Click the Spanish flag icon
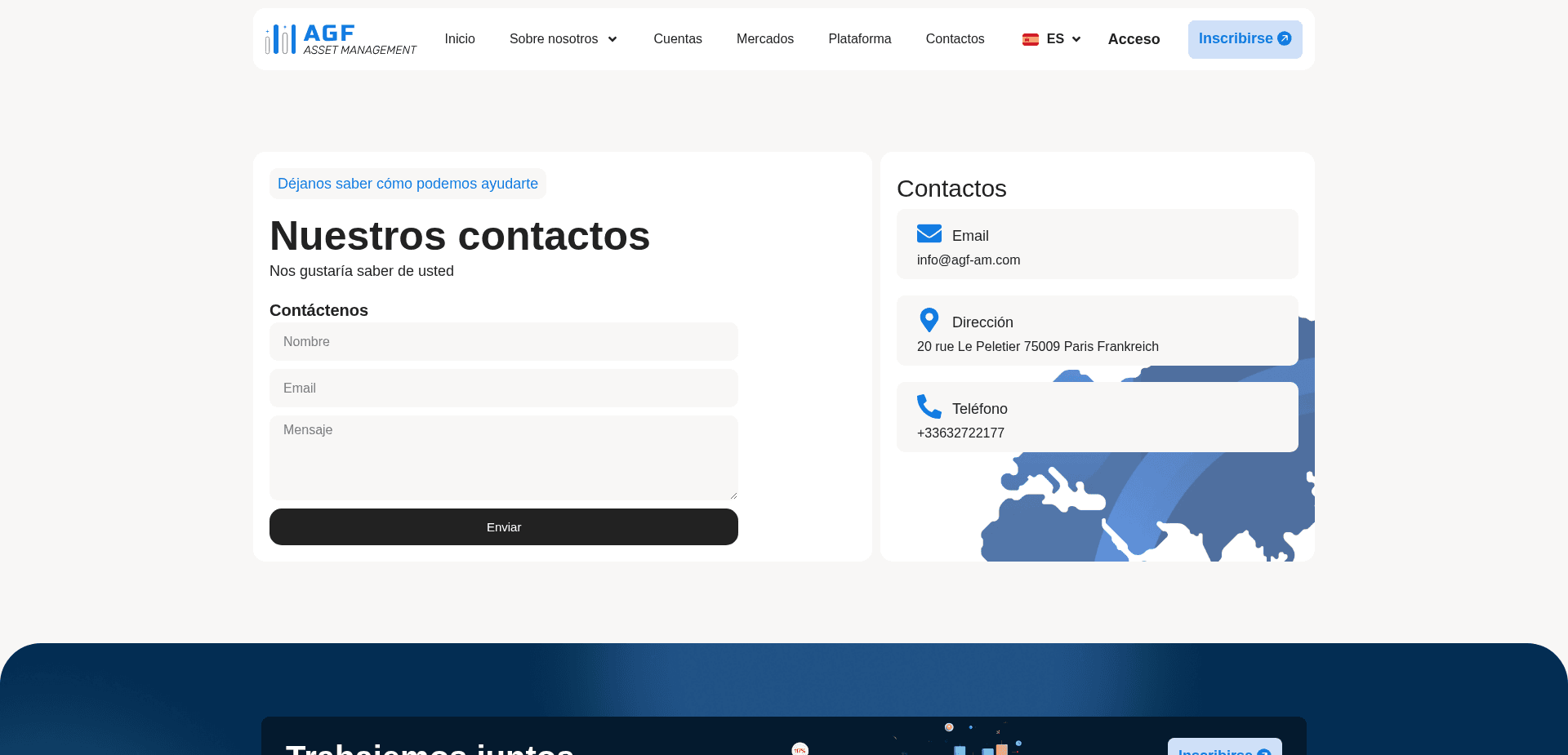This screenshot has width=1568, height=755. click(x=1030, y=39)
